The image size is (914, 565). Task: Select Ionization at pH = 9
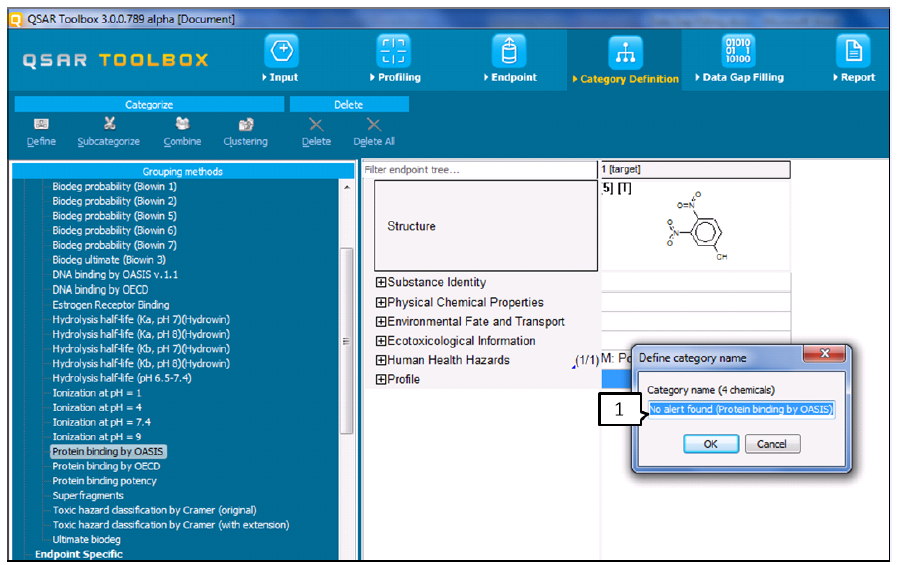[x=97, y=437]
